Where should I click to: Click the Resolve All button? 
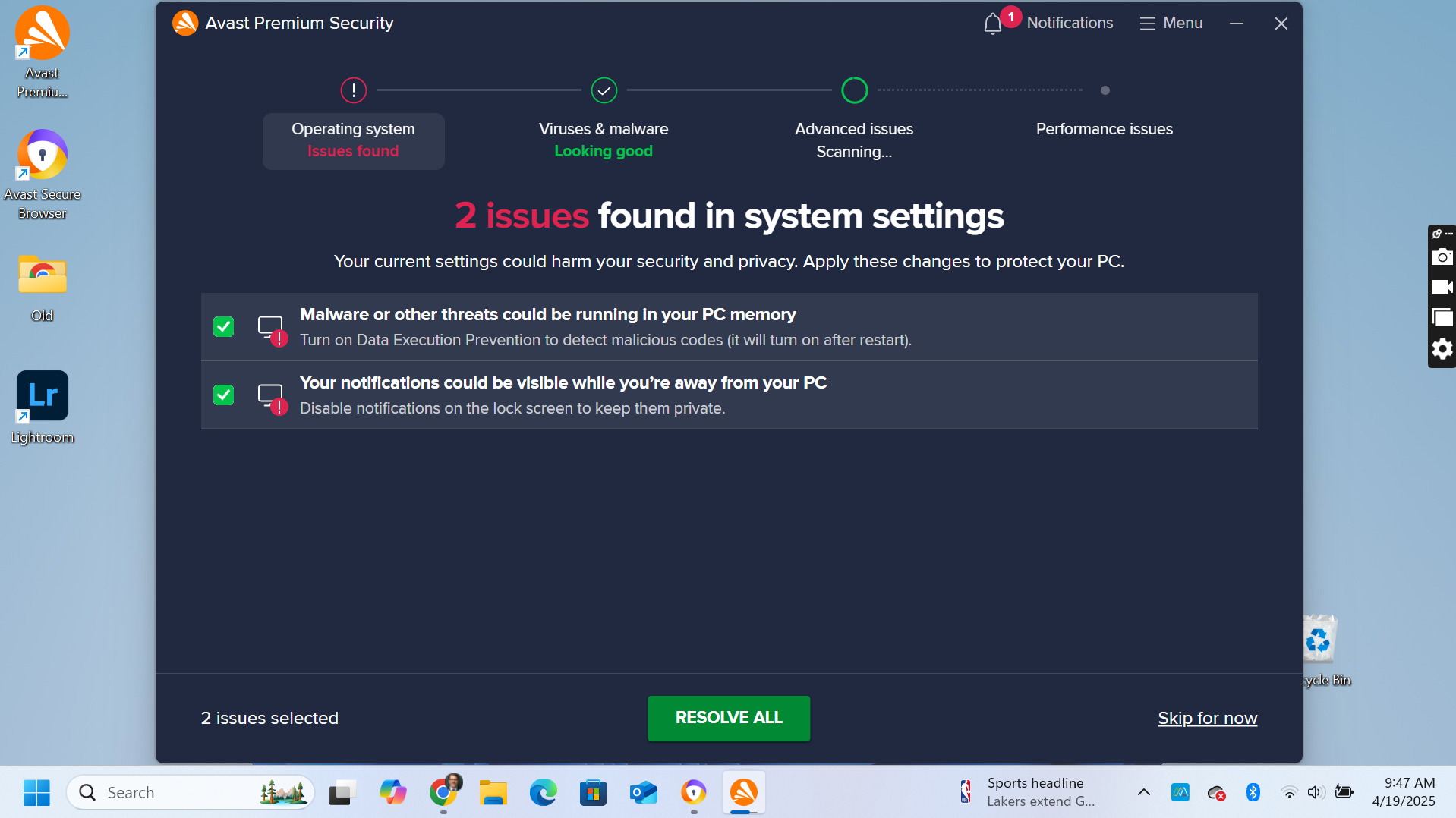[x=728, y=718]
